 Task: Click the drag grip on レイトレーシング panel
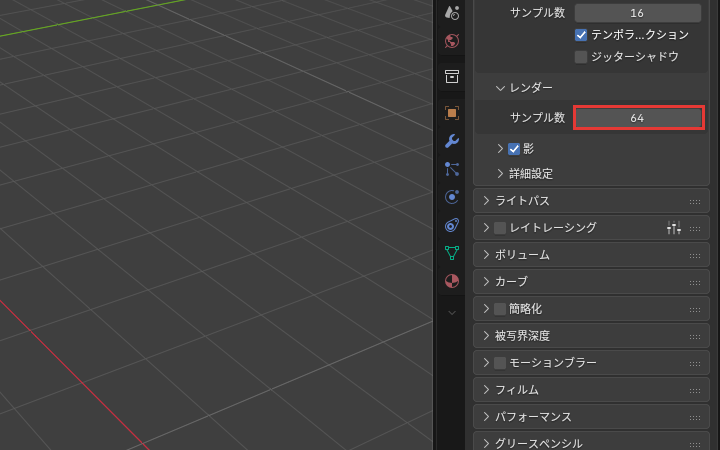point(695,228)
